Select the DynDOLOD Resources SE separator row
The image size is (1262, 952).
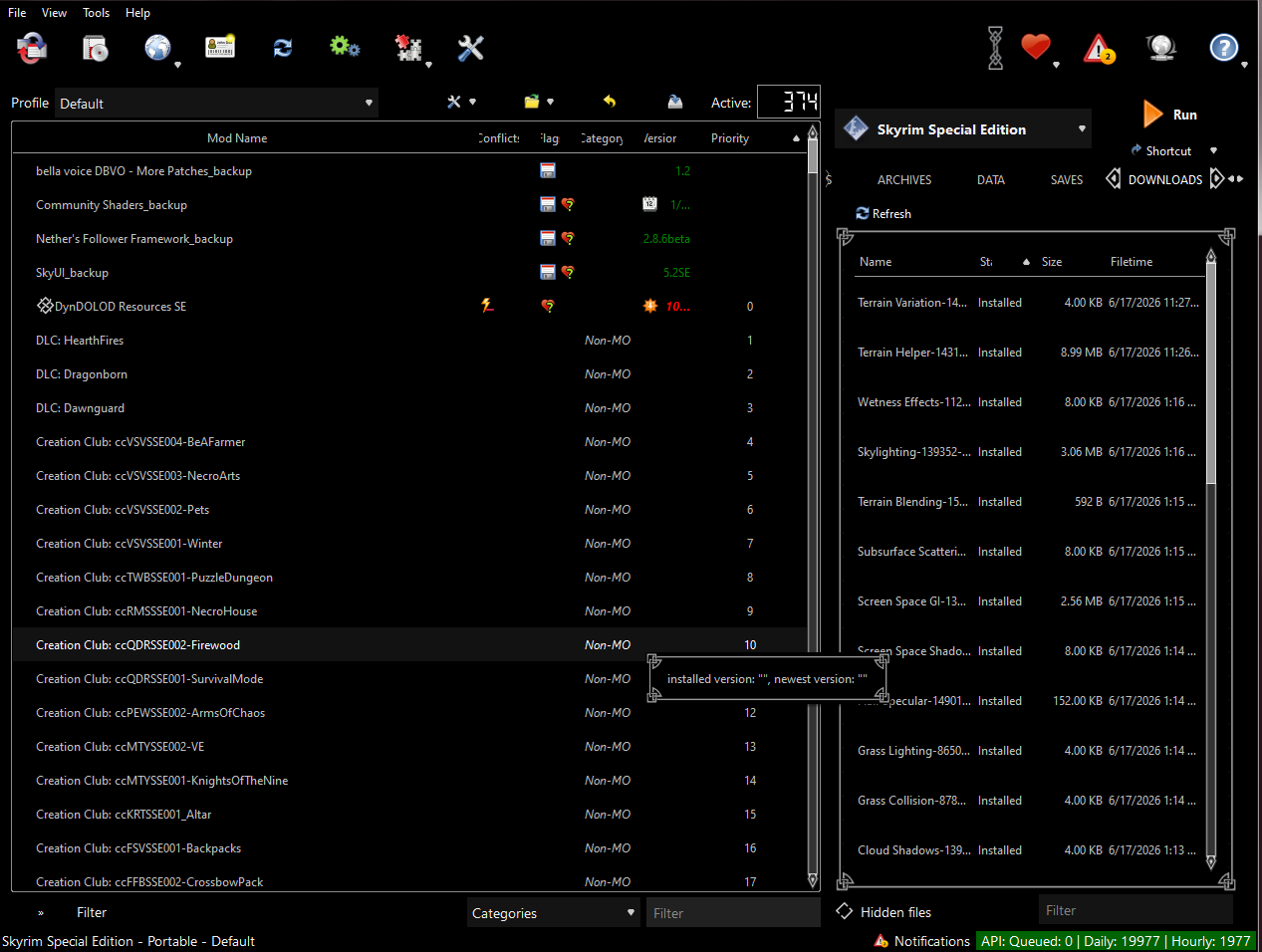(408, 307)
